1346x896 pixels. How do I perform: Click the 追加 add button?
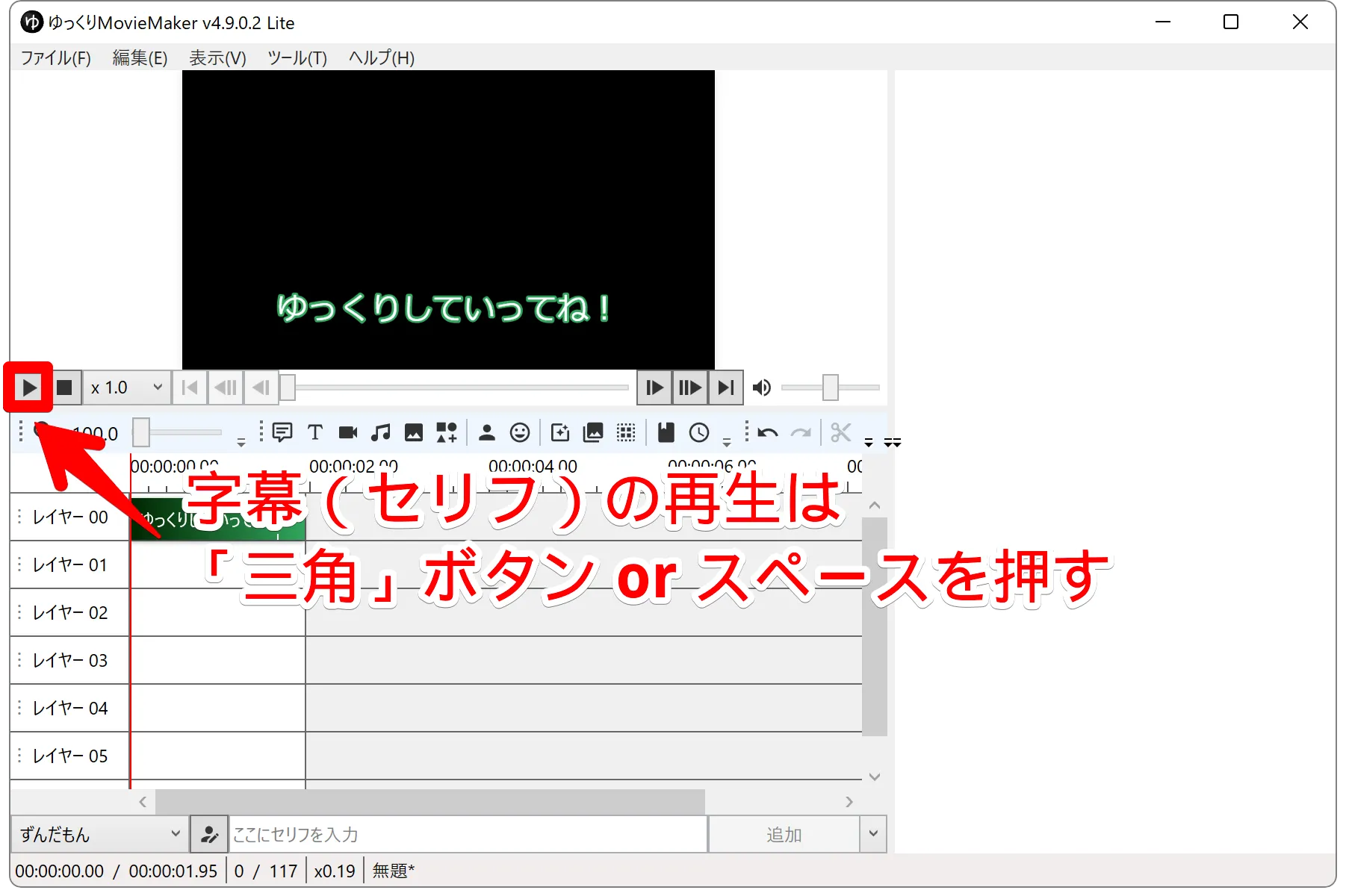pos(784,834)
